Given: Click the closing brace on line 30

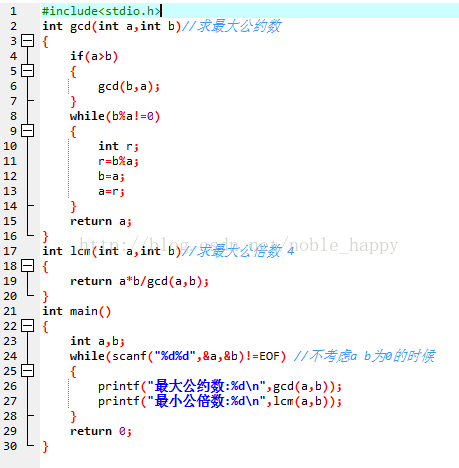Looking at the screenshot, I should (x=46, y=446).
